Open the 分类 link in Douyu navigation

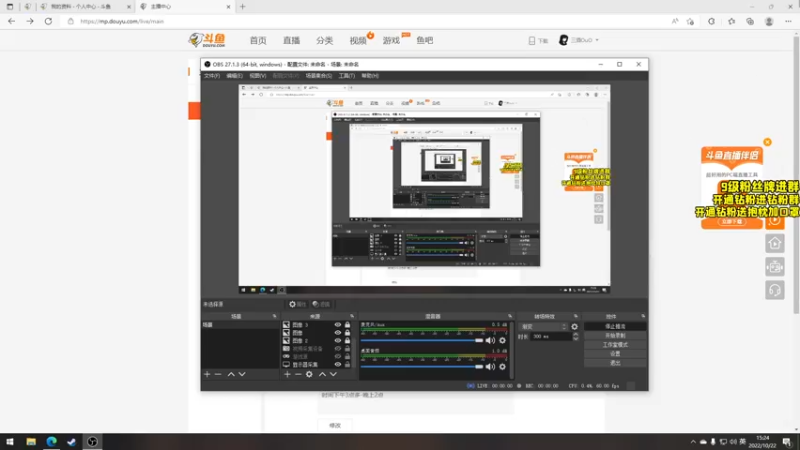[324, 40]
